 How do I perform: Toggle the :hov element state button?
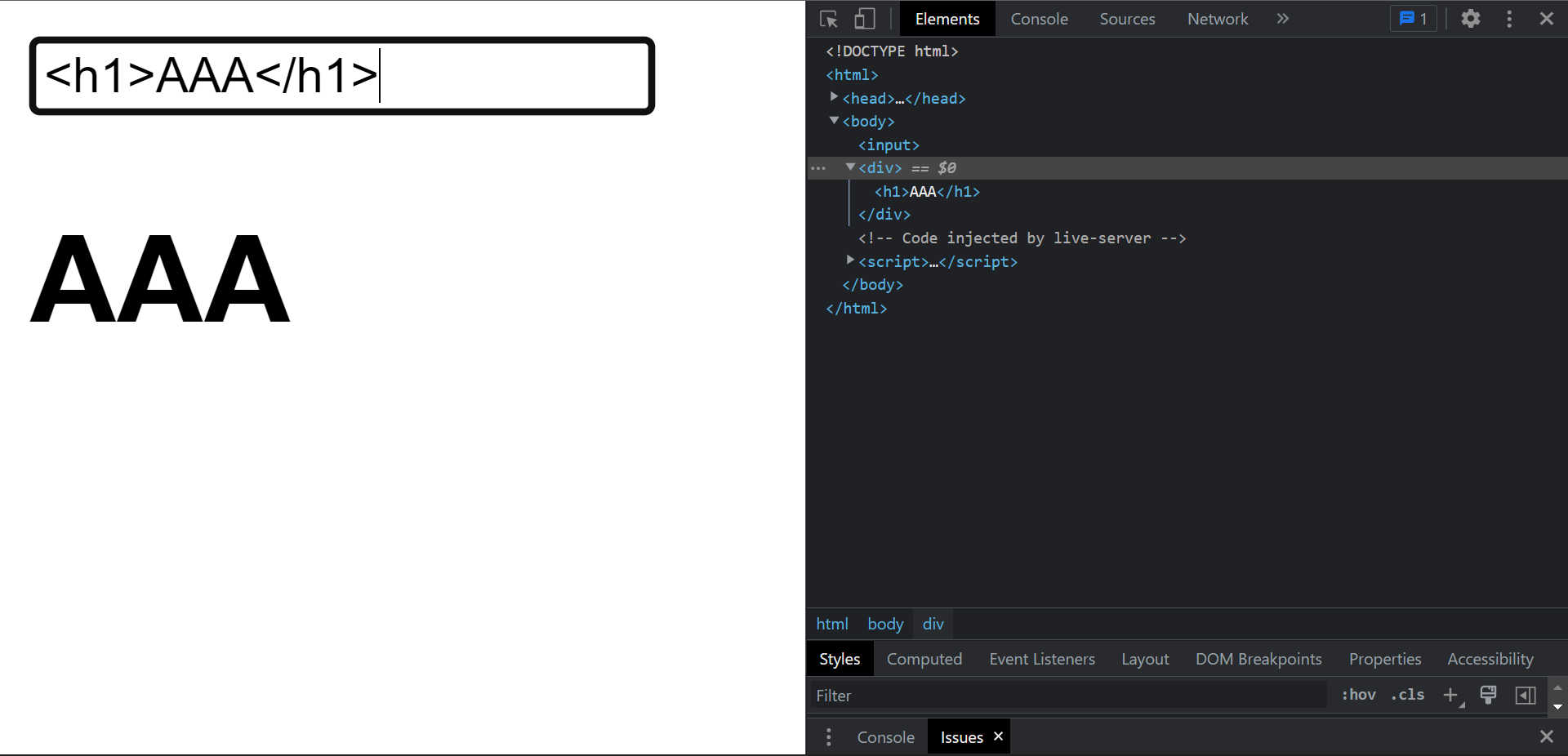tap(1359, 695)
